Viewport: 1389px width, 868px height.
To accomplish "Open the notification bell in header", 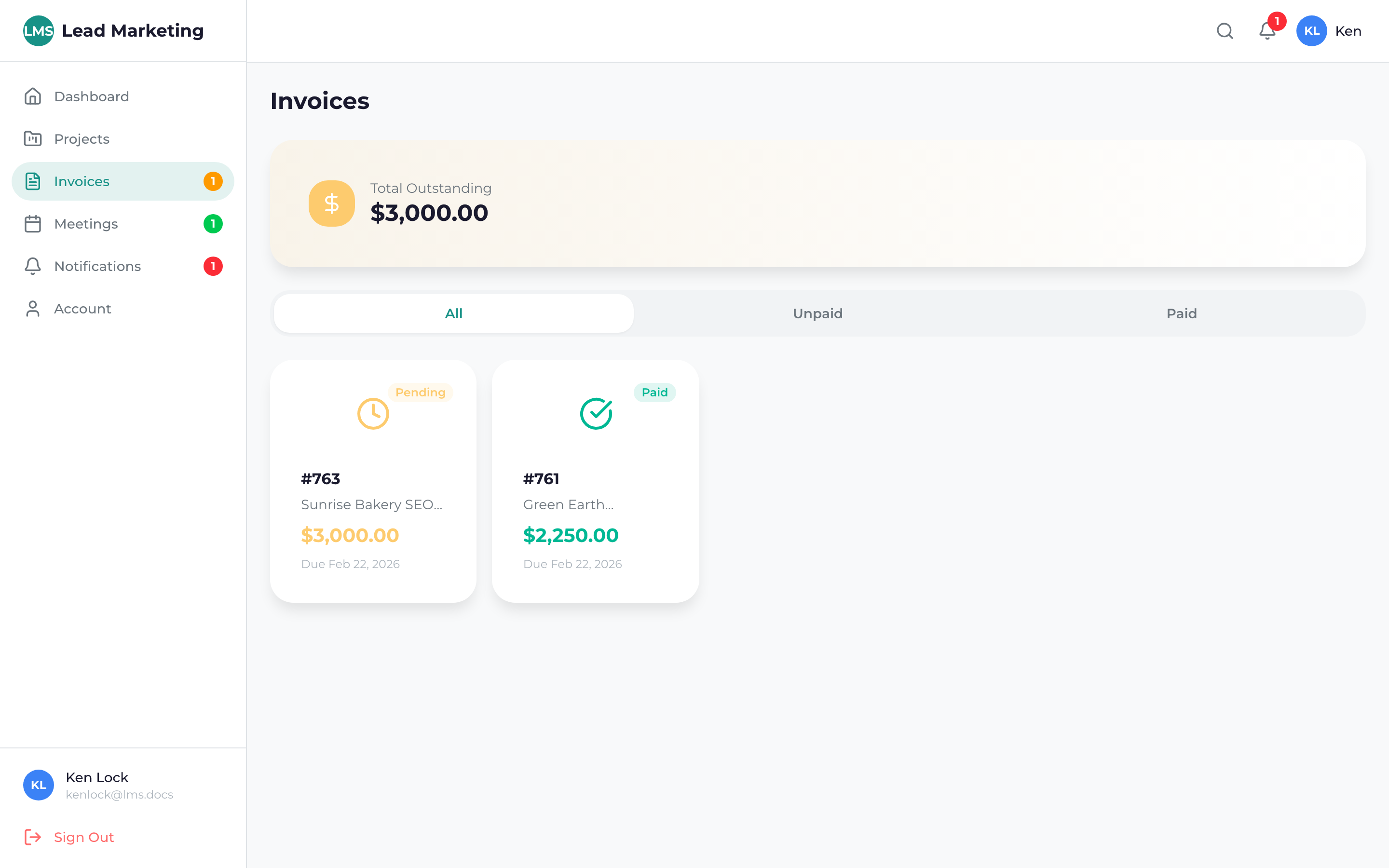I will [x=1267, y=31].
